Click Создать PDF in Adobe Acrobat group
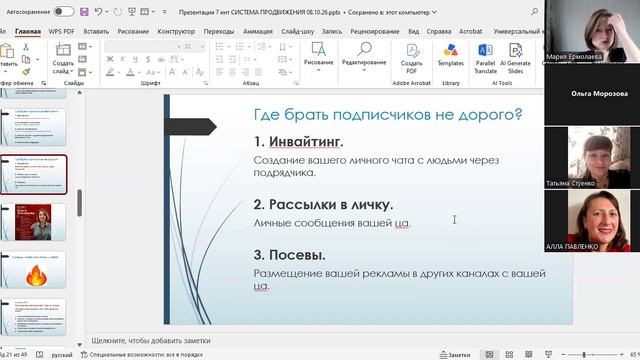640x360 pixels. (x=411, y=59)
